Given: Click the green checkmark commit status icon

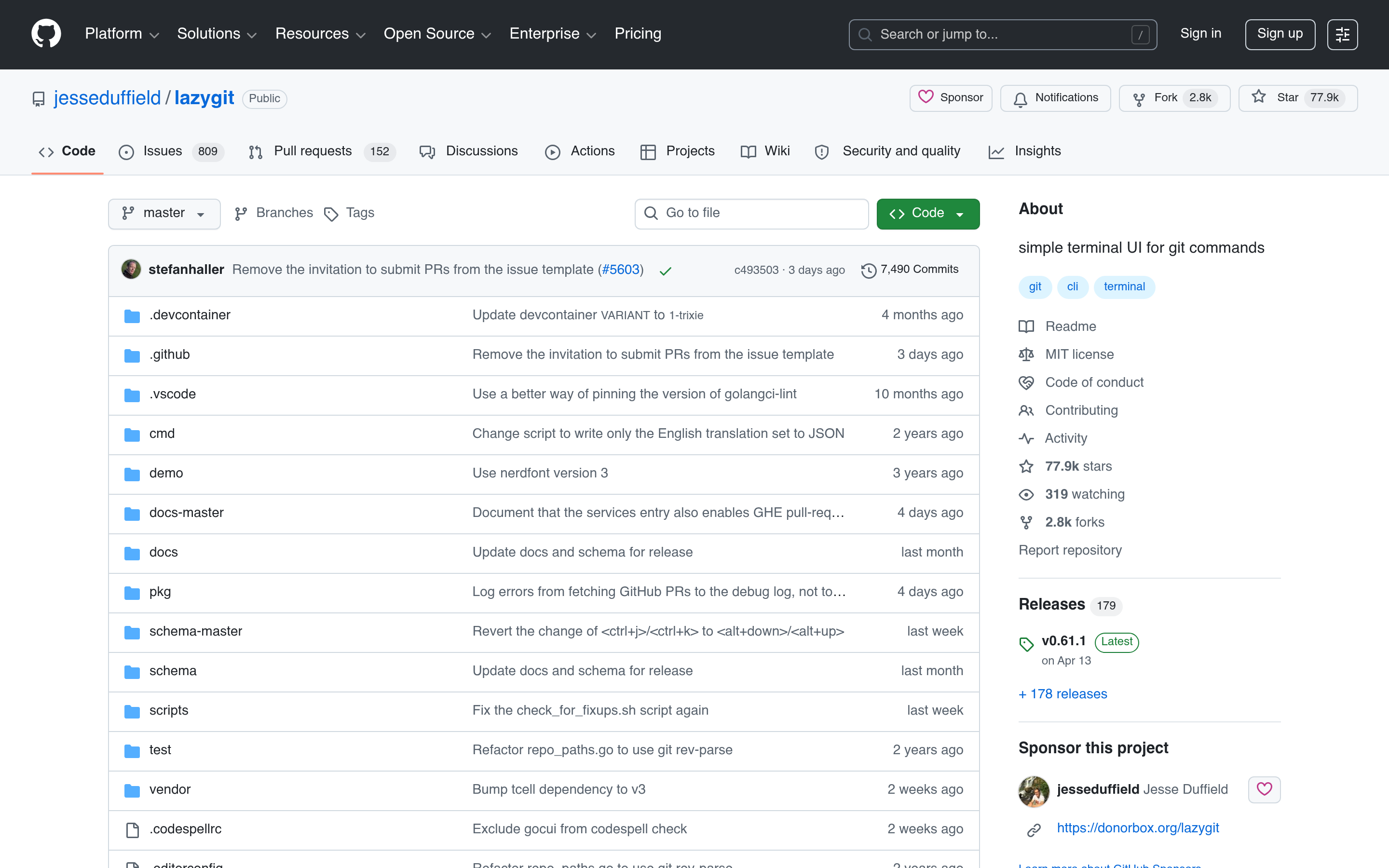Looking at the screenshot, I should click(x=665, y=271).
